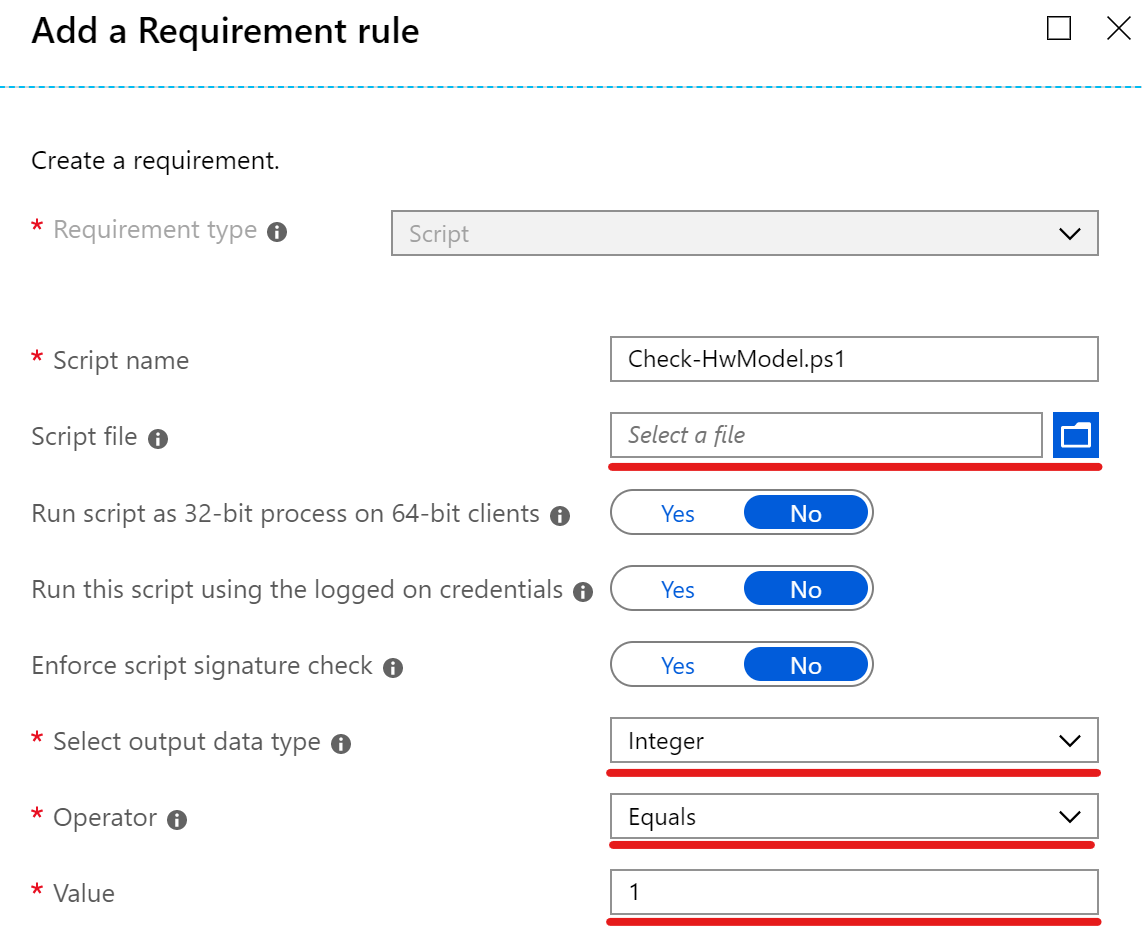Show info for logged on credentials option
This screenshot has height=951, width=1142.
tap(583, 592)
